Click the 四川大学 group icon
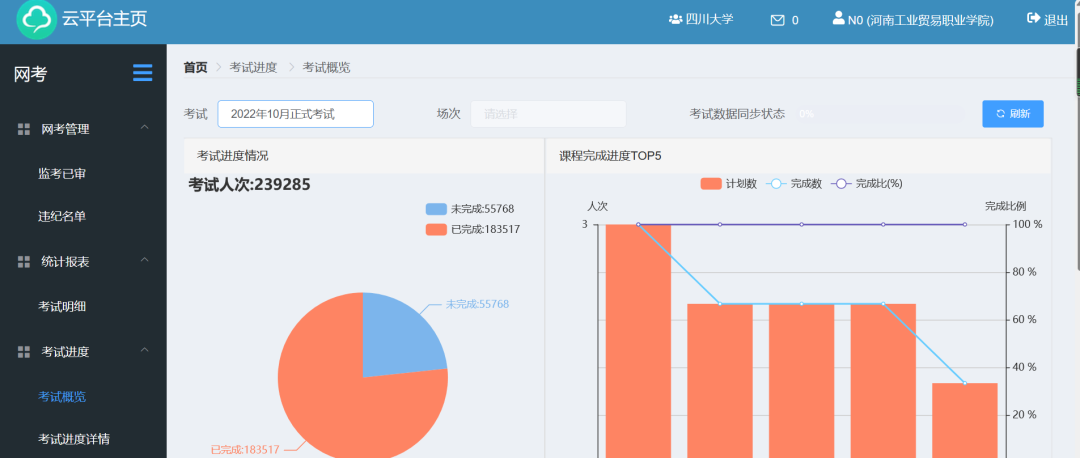 pos(675,19)
